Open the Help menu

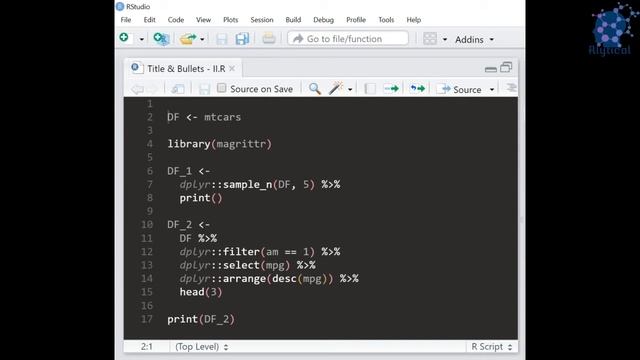click(x=413, y=20)
